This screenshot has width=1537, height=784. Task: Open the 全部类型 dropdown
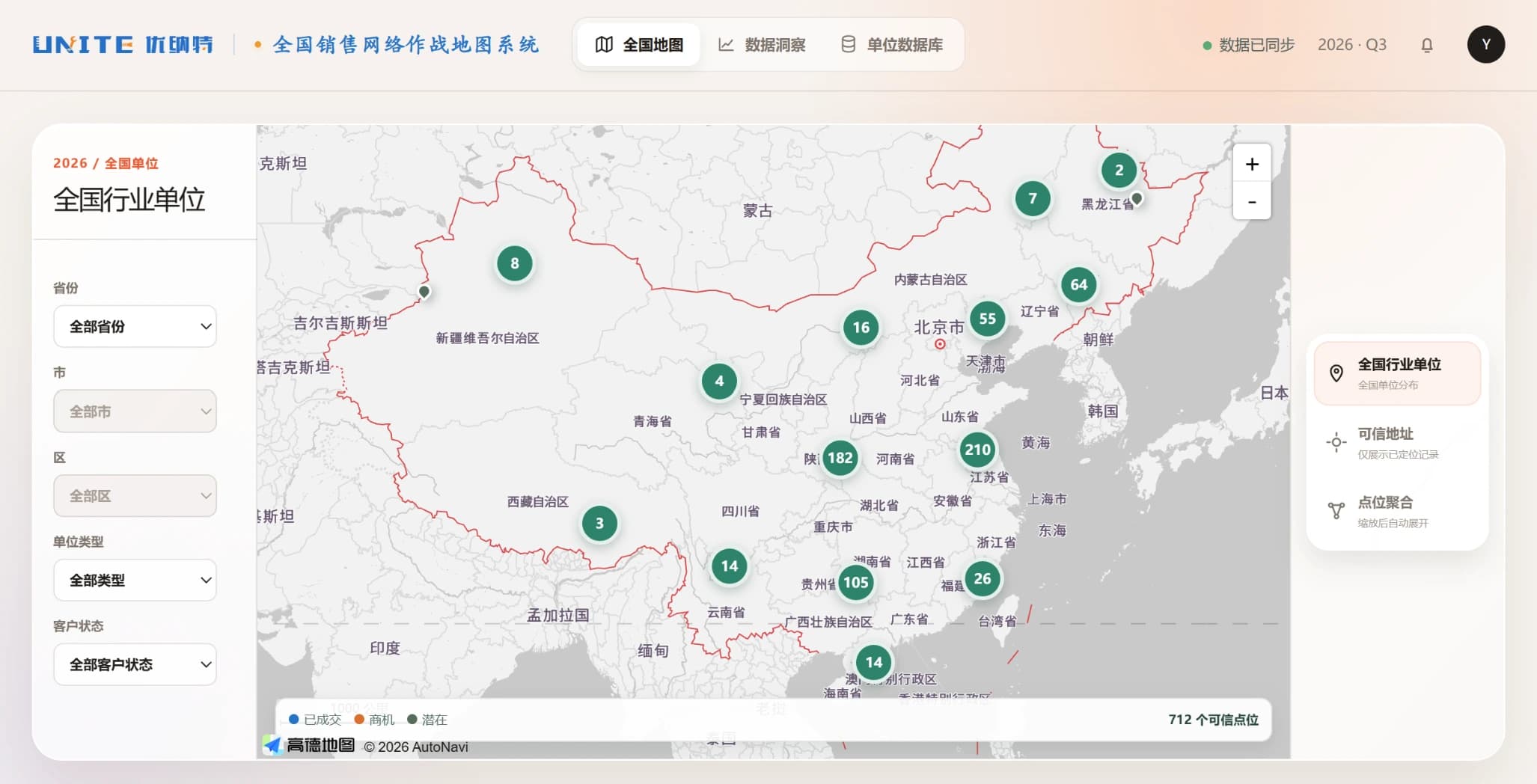point(135,580)
